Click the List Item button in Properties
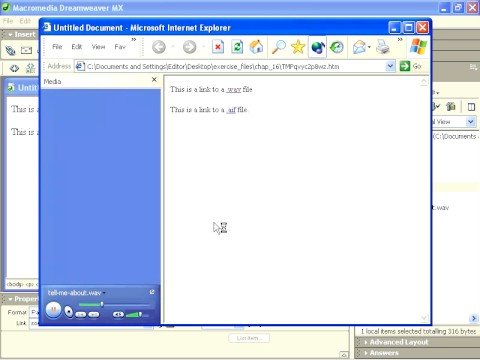 coord(249,338)
